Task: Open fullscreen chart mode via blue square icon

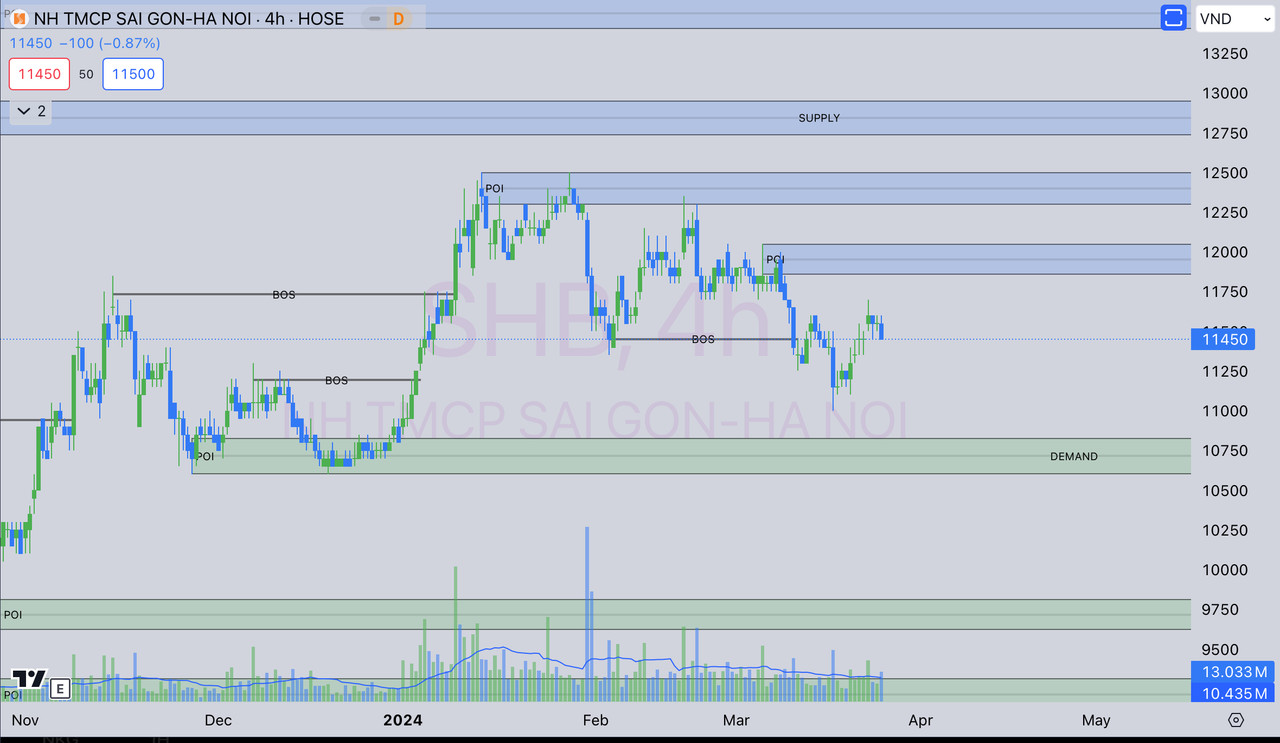Action: [1173, 18]
